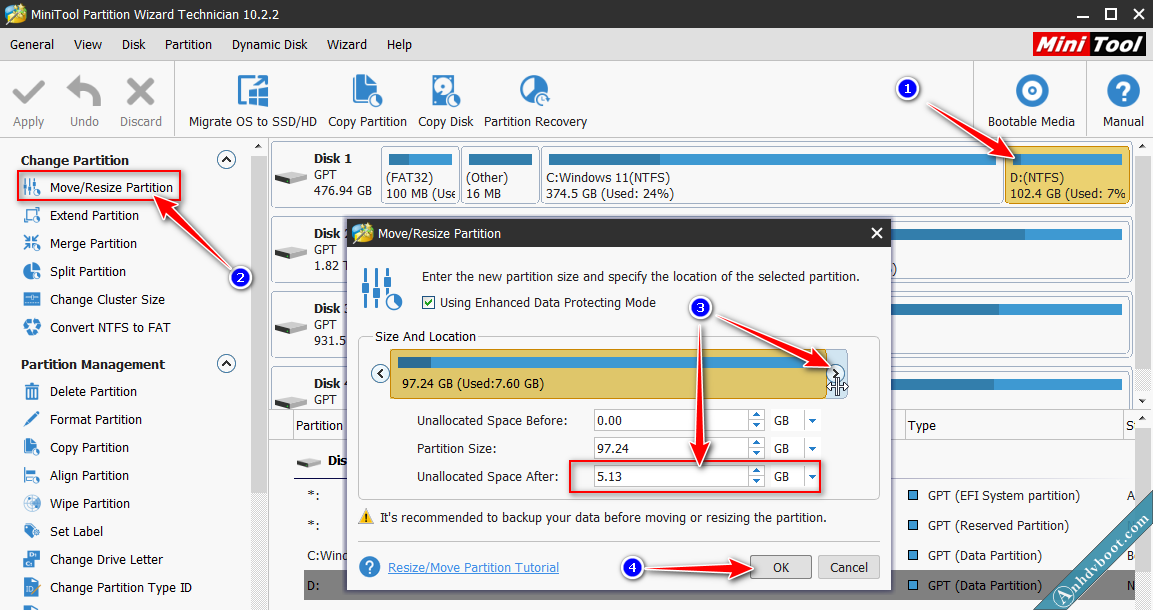The height and width of the screenshot is (610, 1153).
Task: Open the General menu
Action: point(32,44)
